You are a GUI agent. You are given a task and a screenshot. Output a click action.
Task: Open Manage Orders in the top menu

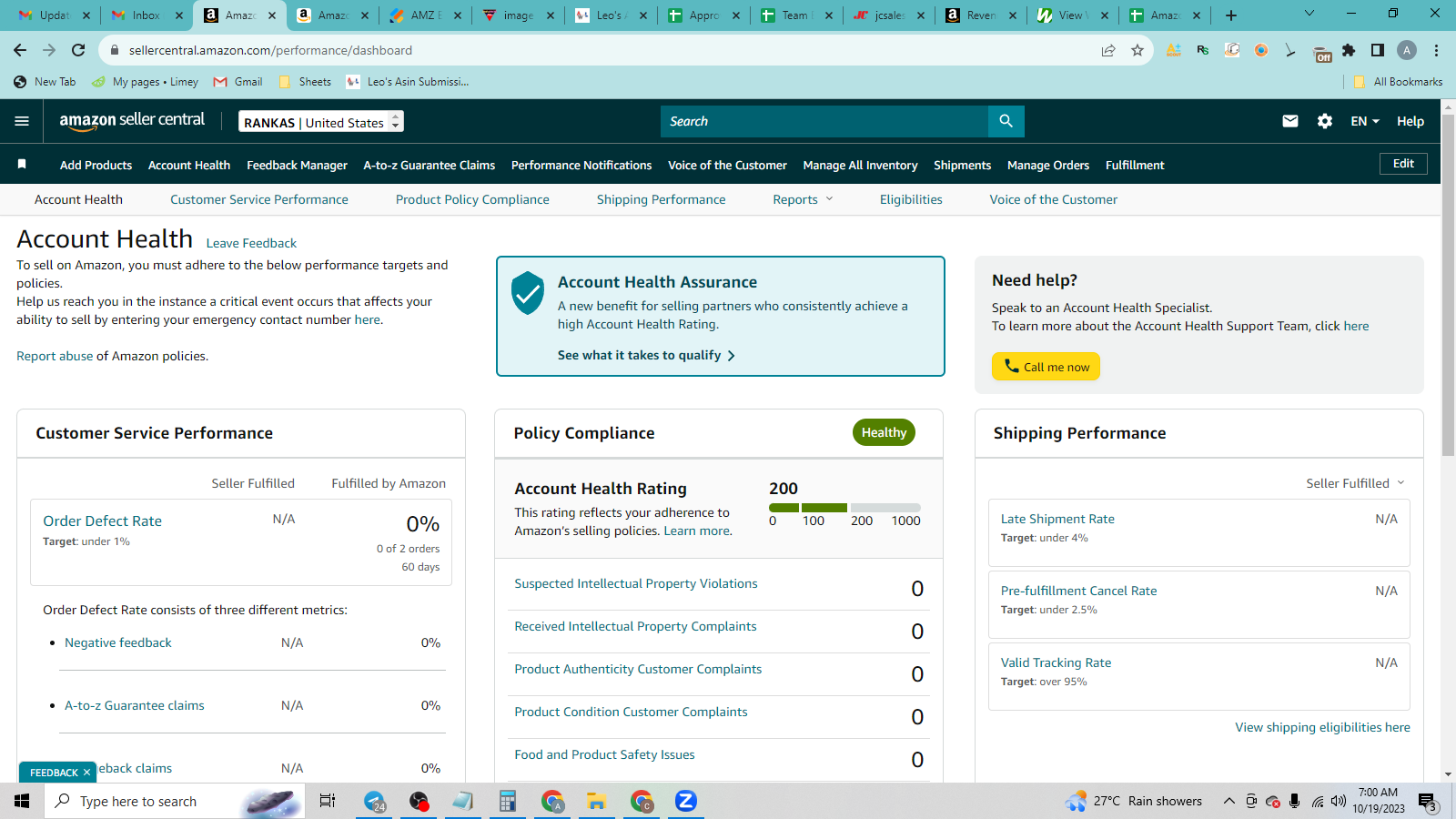[x=1048, y=165]
